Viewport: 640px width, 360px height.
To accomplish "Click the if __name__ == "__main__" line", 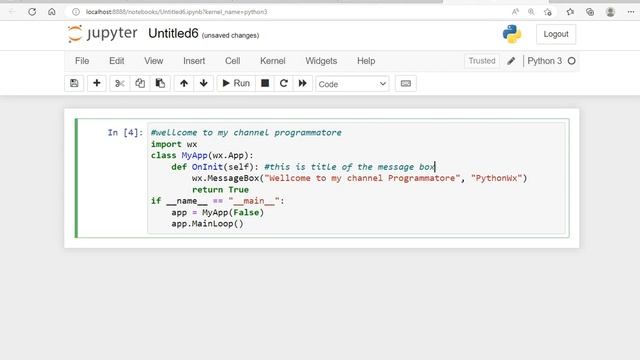I will click(218, 201).
